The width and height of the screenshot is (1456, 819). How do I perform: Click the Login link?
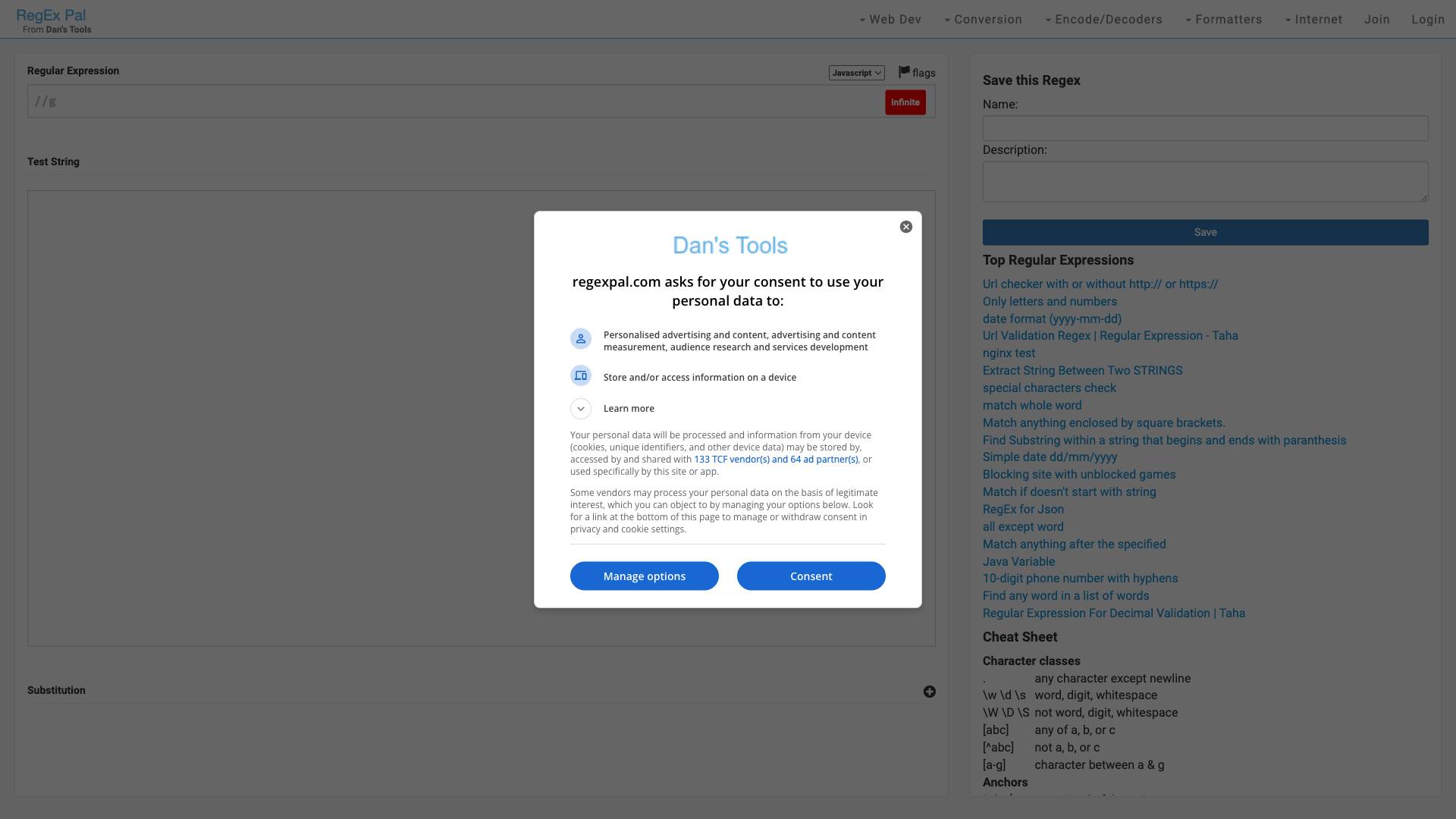tap(1427, 20)
